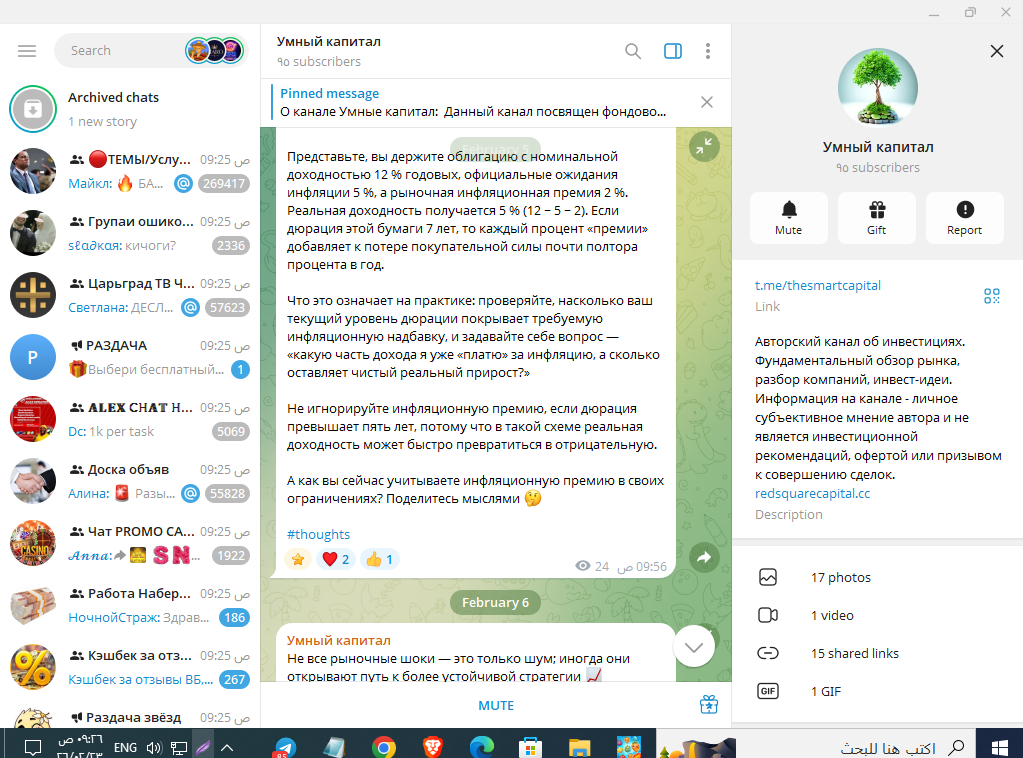
Task: Open Microsoft Store from taskbar
Action: coord(530,748)
